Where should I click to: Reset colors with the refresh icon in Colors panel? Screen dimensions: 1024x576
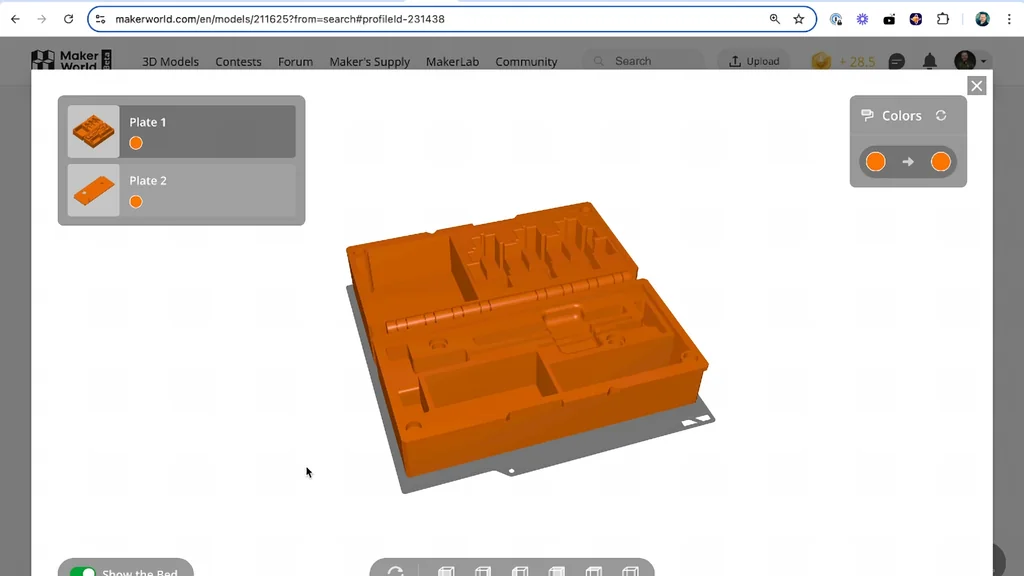[941, 116]
